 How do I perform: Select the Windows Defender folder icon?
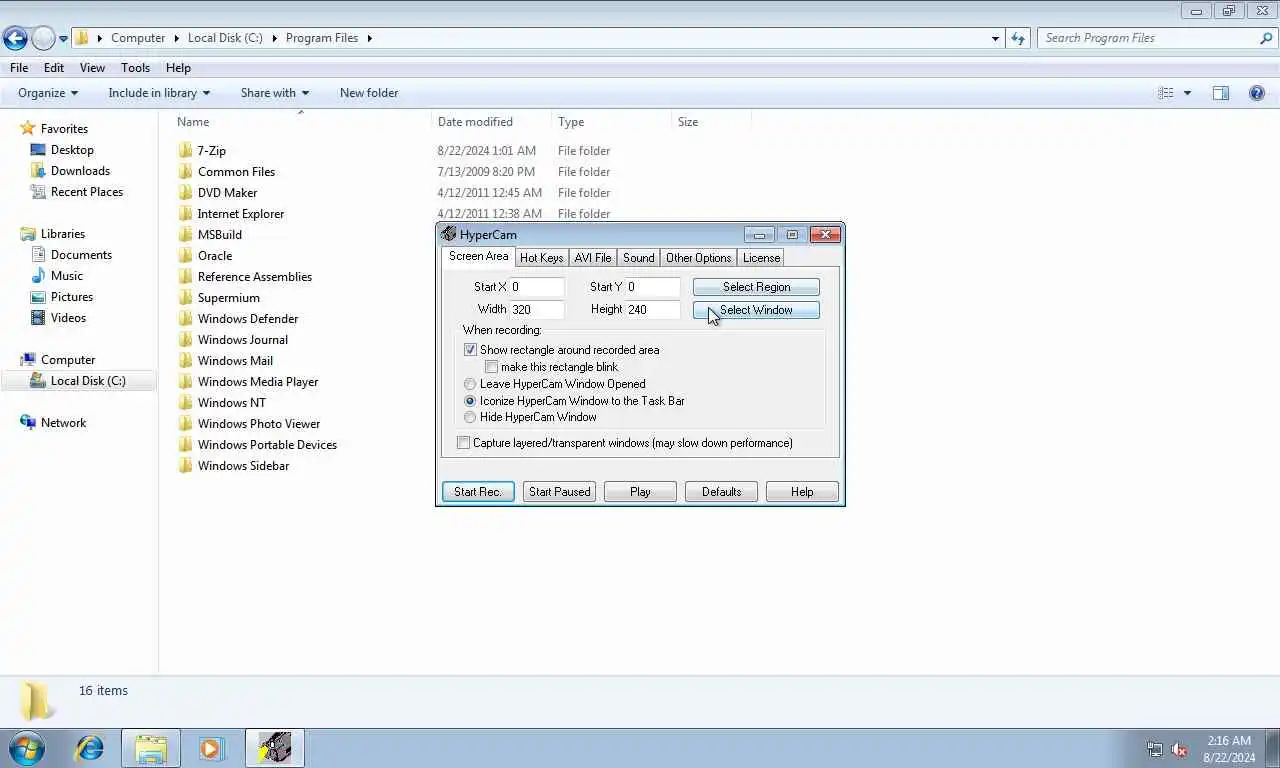tap(185, 319)
